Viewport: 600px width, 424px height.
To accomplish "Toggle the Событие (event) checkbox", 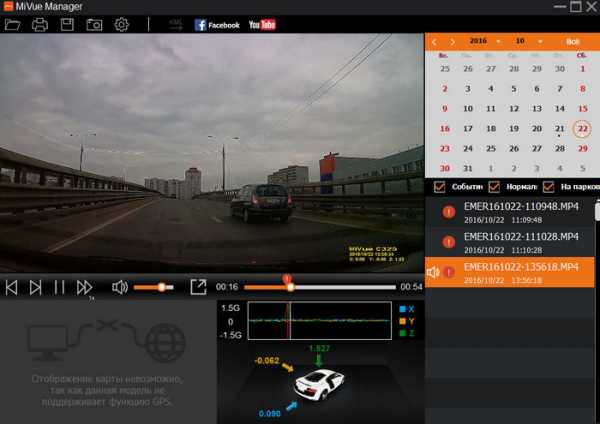I will [x=440, y=186].
